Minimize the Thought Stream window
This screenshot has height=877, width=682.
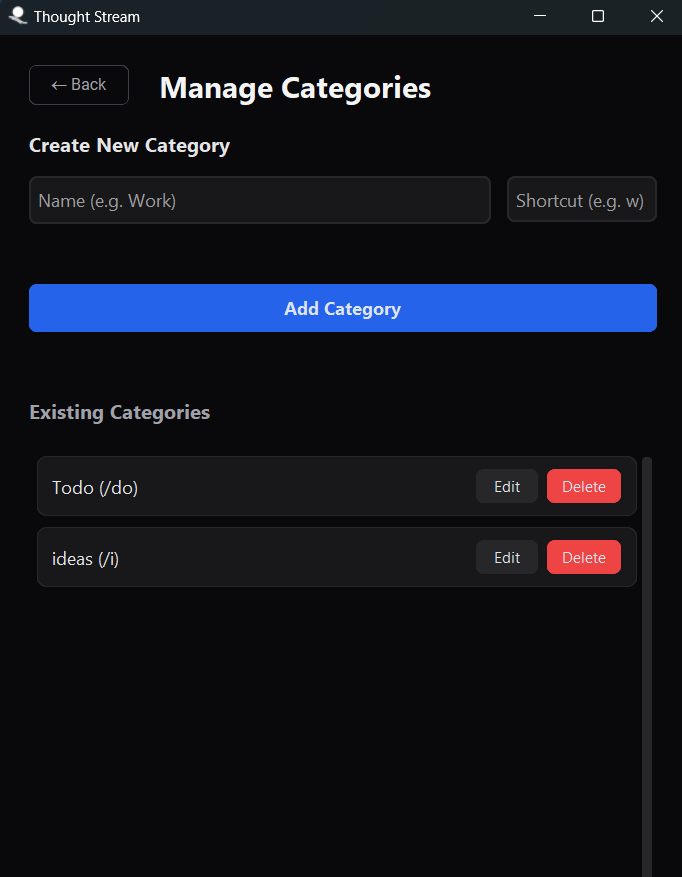pyautogui.click(x=540, y=16)
